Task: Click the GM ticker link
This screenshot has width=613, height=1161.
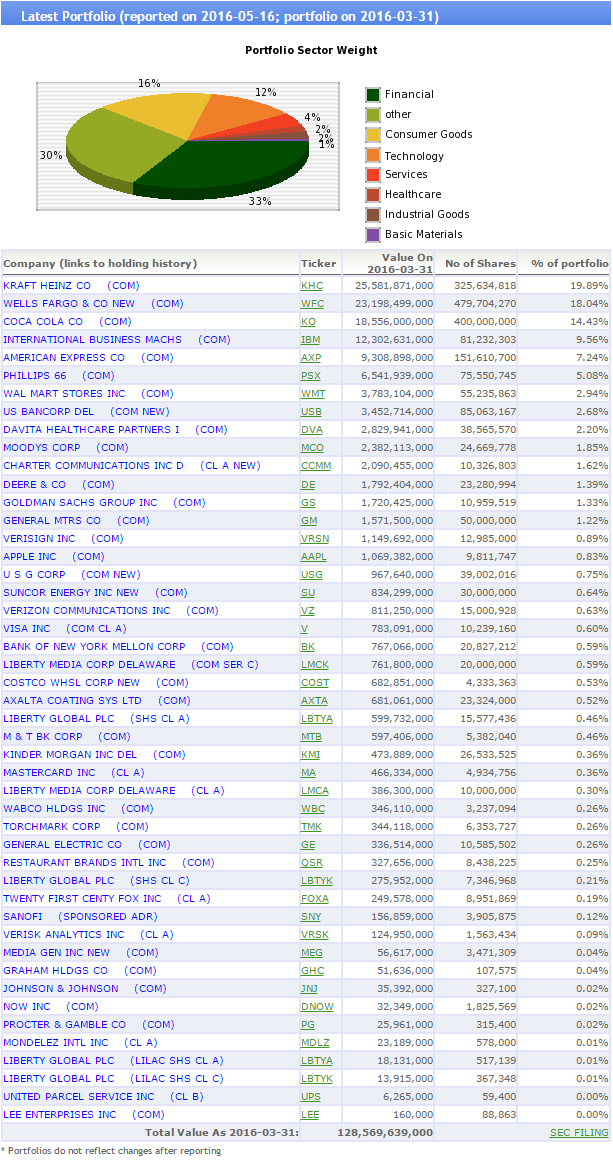Action: tap(309, 521)
